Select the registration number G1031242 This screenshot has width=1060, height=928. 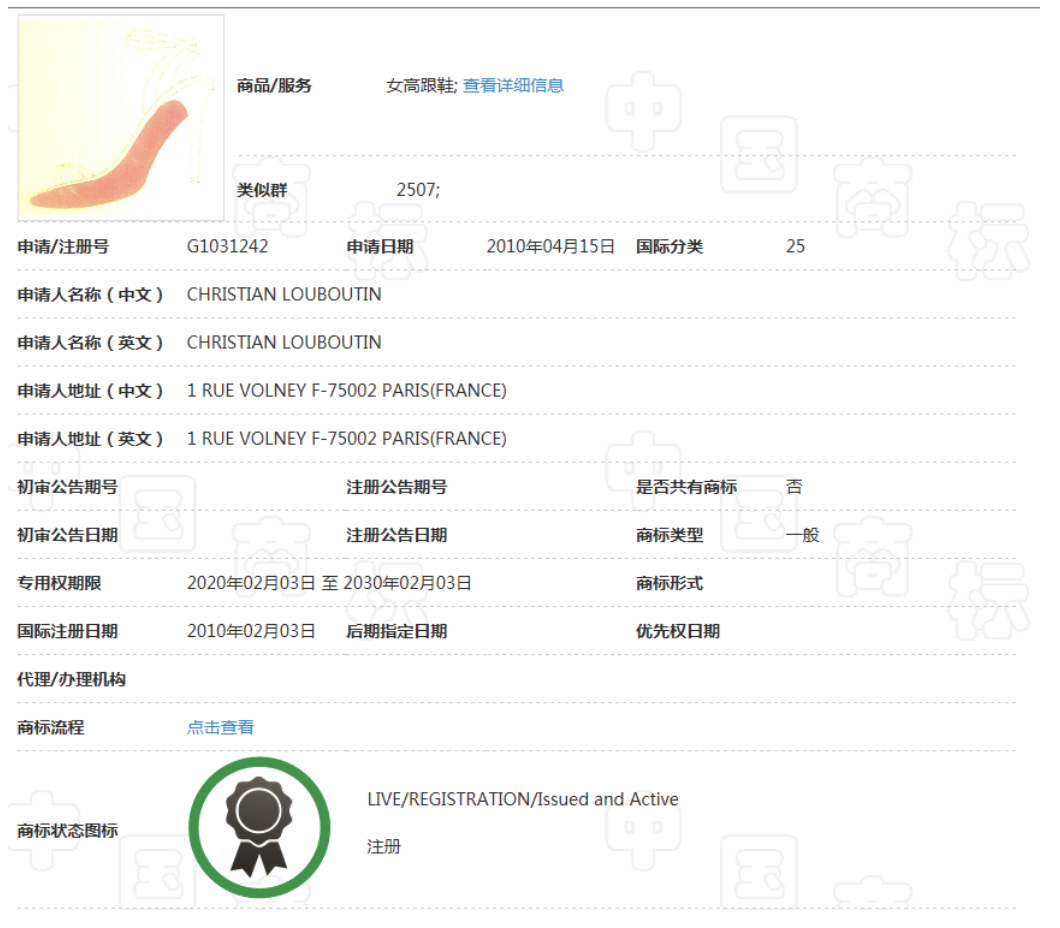click(x=227, y=246)
